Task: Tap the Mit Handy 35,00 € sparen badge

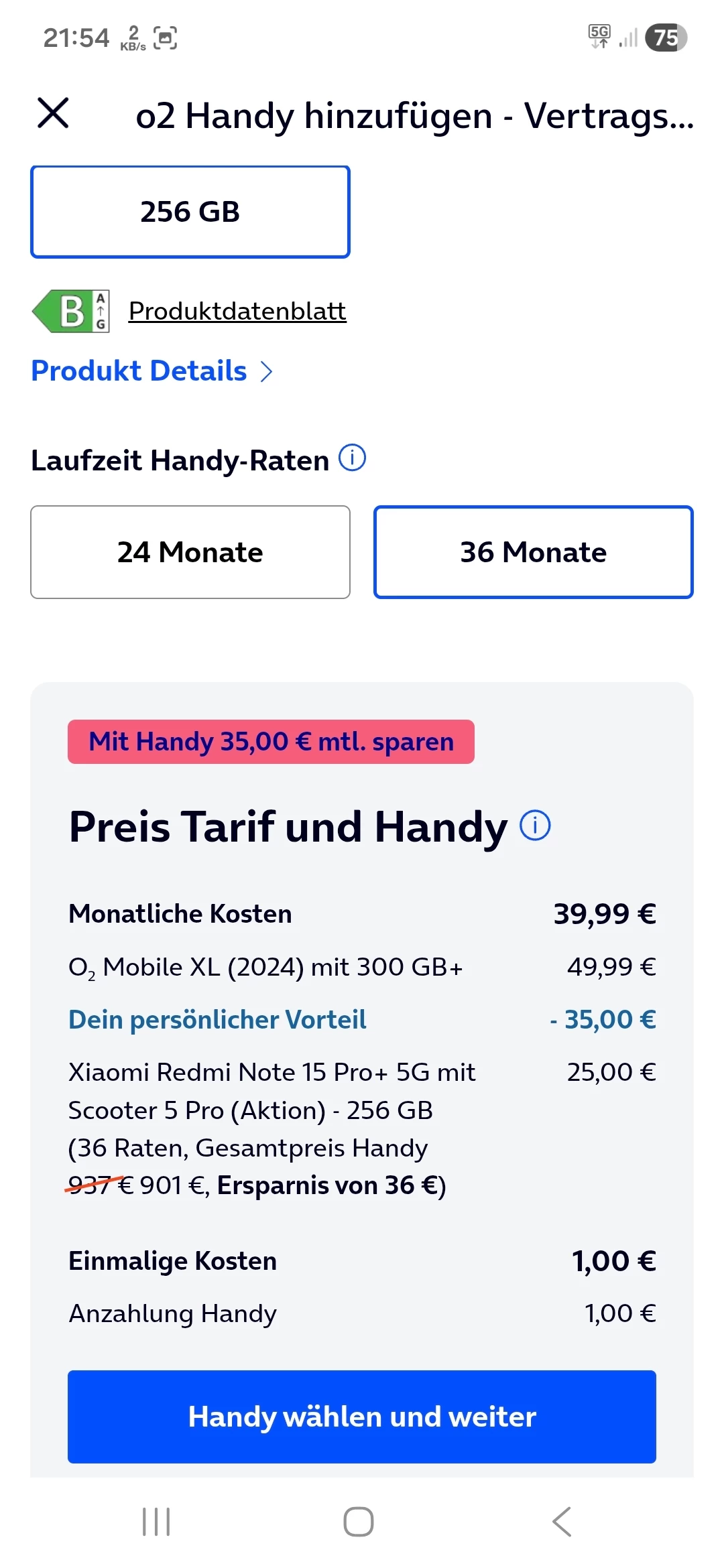Action: point(271,742)
